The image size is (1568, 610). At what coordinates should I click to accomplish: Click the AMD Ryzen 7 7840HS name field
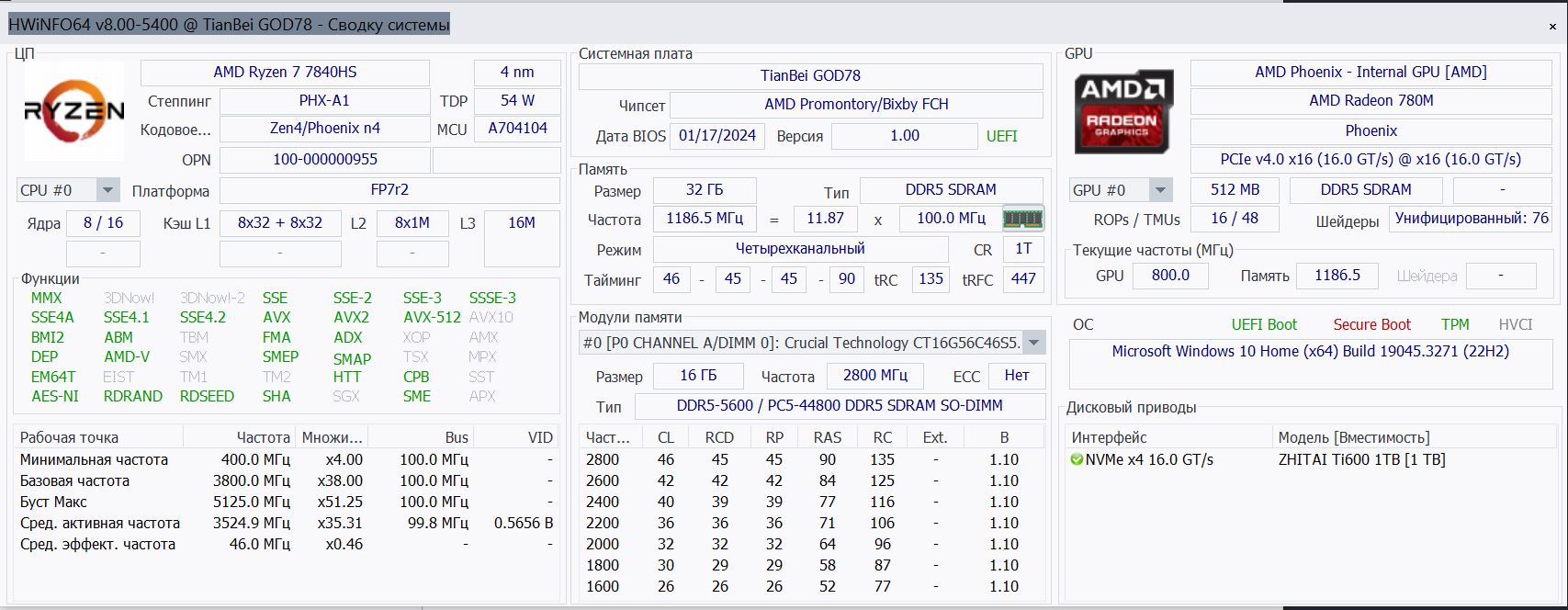285,73
